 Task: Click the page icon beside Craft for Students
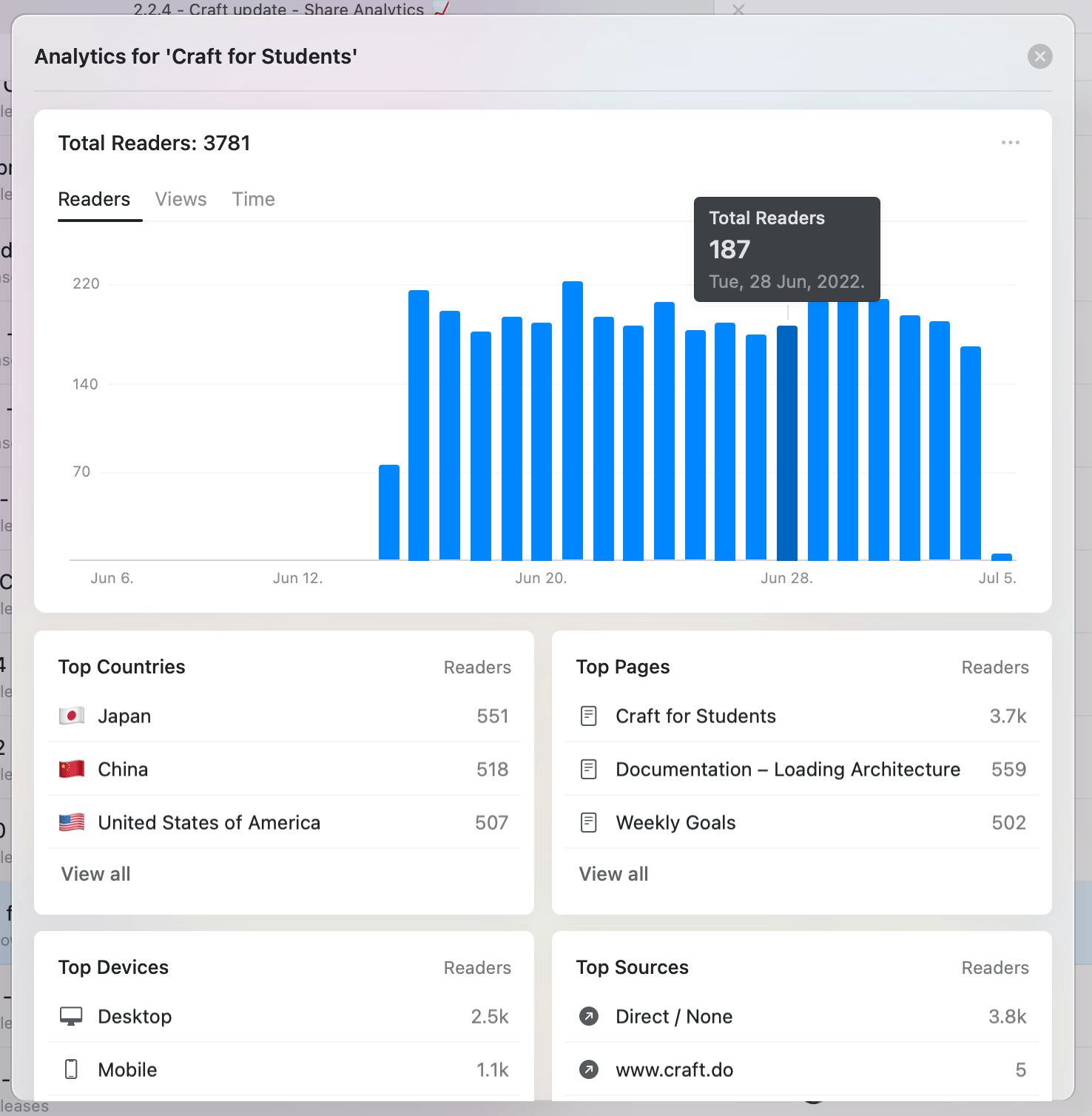pyautogui.click(x=588, y=716)
